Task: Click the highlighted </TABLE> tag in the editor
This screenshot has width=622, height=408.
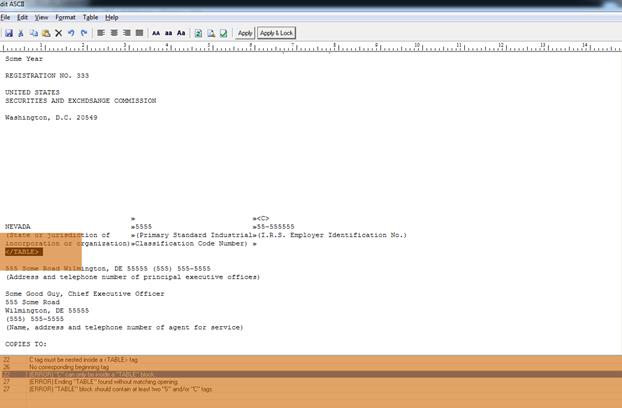Action: pyautogui.click(x=24, y=252)
